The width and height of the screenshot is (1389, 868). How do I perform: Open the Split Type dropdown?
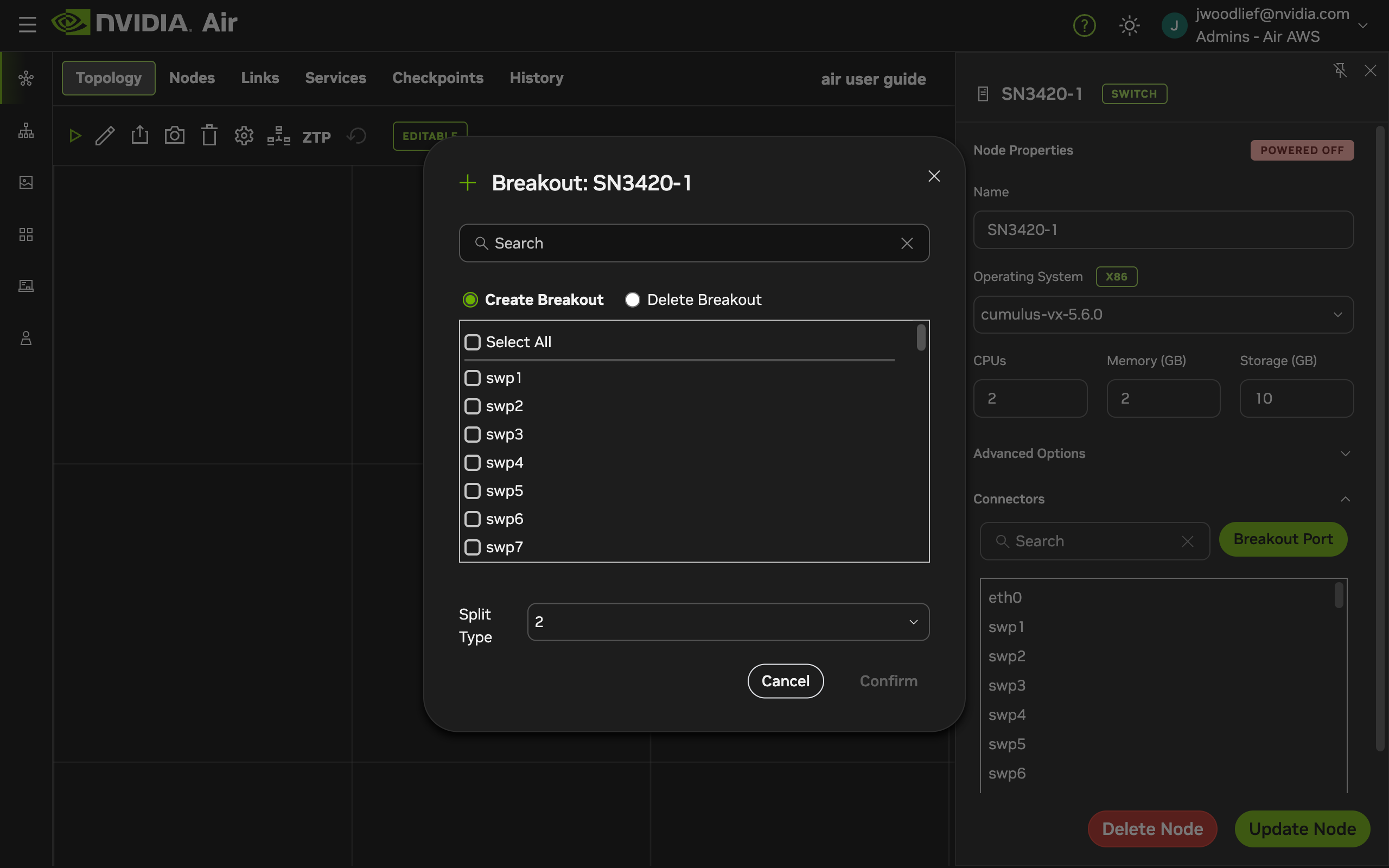727,622
